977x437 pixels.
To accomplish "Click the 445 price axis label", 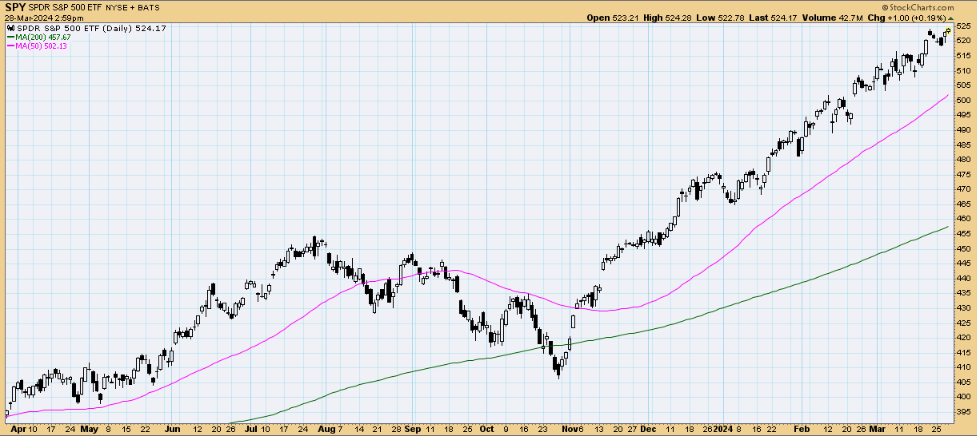I will 962,263.
